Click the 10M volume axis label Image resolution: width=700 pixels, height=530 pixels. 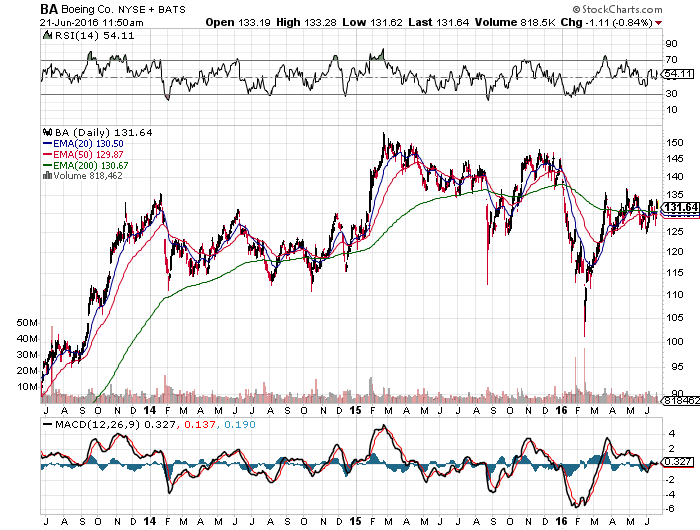point(27,387)
